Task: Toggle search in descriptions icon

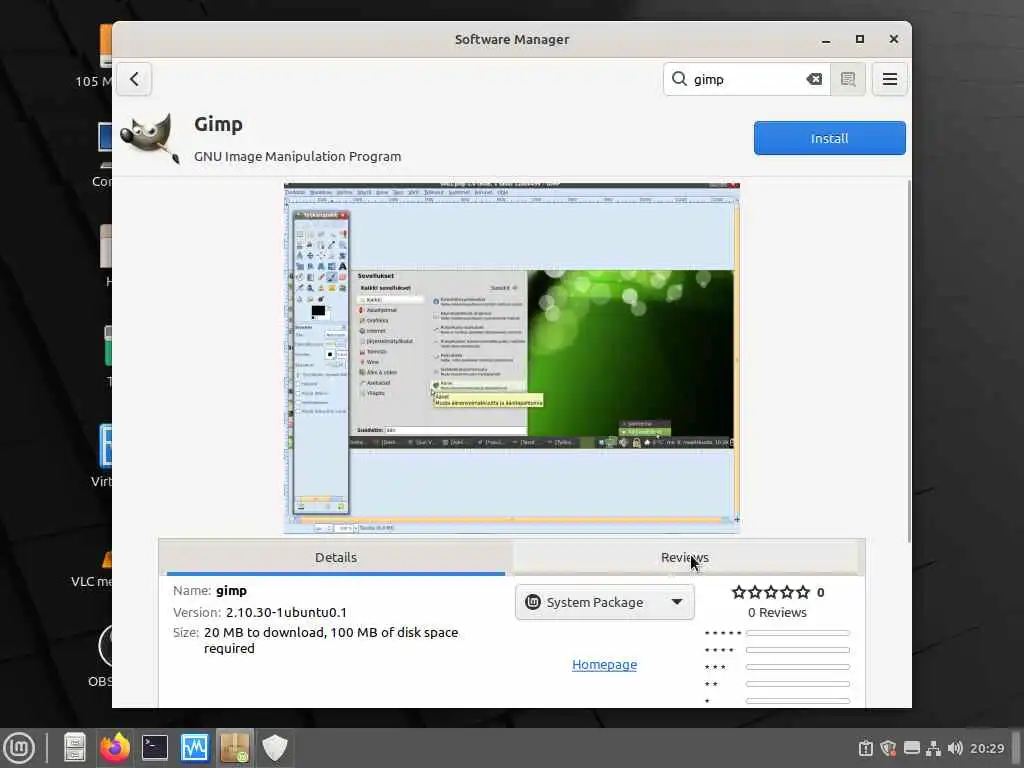Action: tap(848, 79)
